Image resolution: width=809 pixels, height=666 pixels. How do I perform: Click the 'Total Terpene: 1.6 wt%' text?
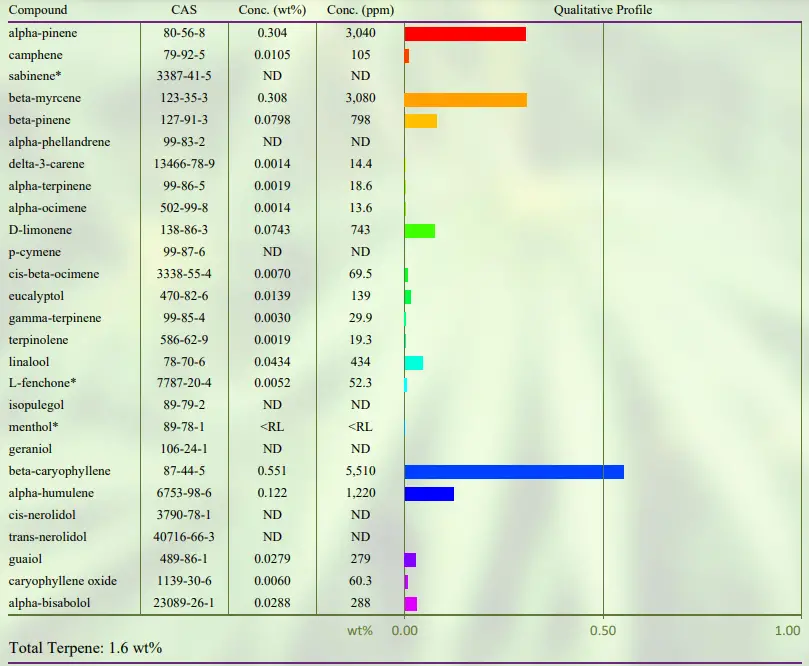click(85, 648)
